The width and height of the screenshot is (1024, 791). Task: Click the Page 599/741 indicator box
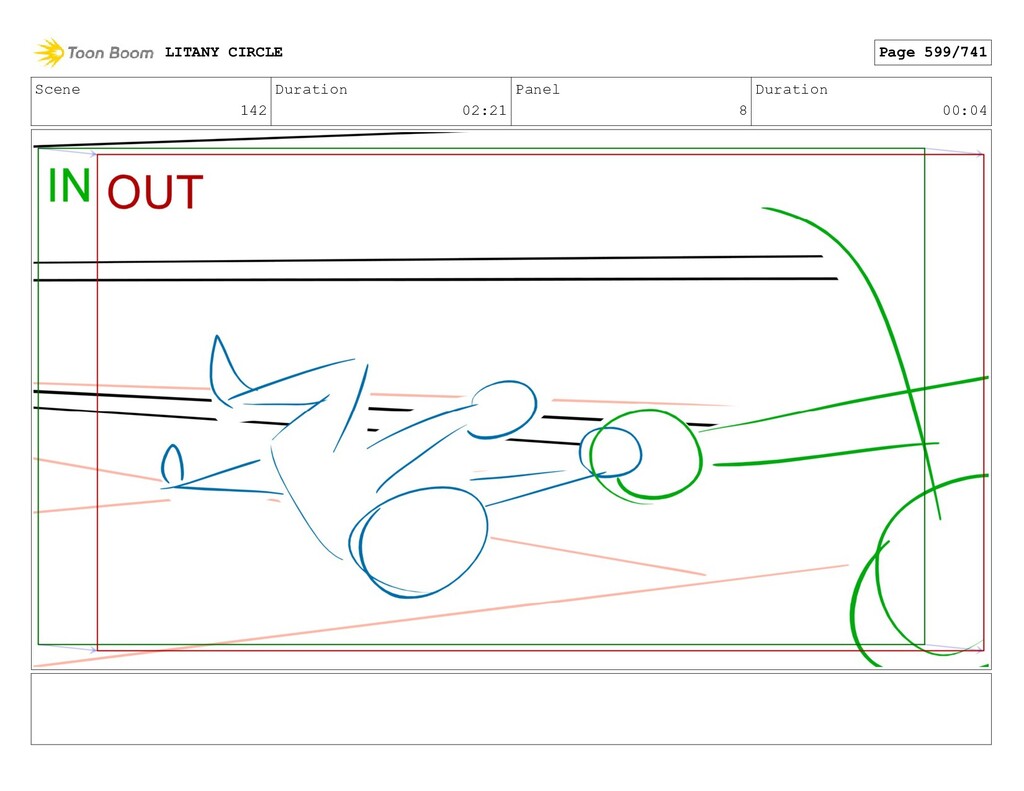tap(933, 52)
